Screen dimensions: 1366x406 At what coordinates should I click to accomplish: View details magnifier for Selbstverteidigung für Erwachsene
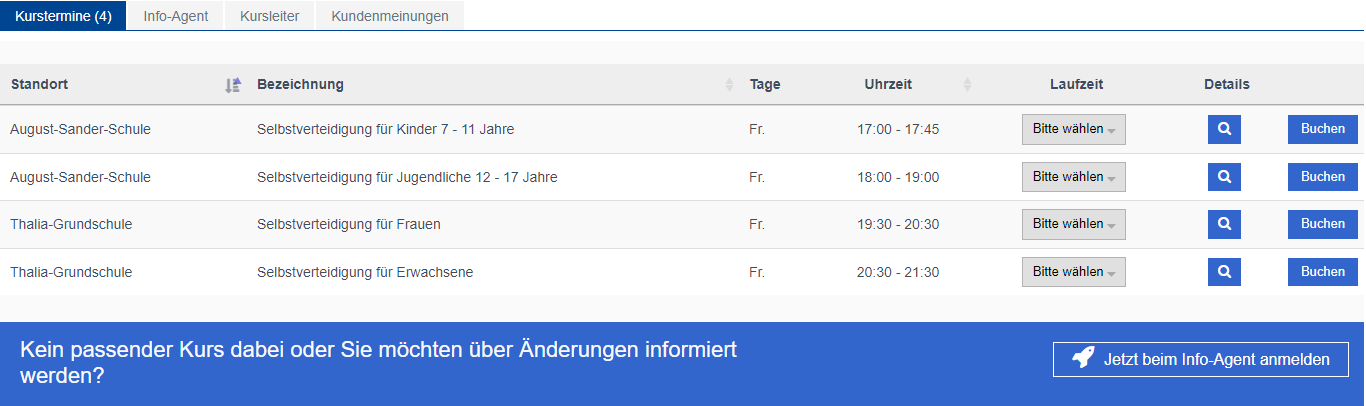(x=1224, y=272)
